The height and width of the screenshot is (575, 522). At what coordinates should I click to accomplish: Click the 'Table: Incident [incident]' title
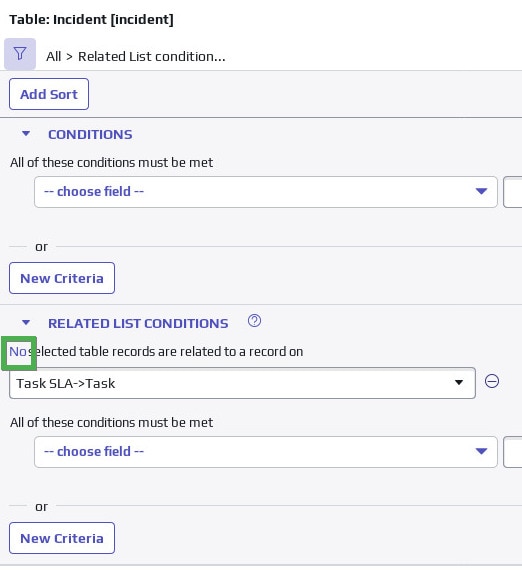coord(91,19)
